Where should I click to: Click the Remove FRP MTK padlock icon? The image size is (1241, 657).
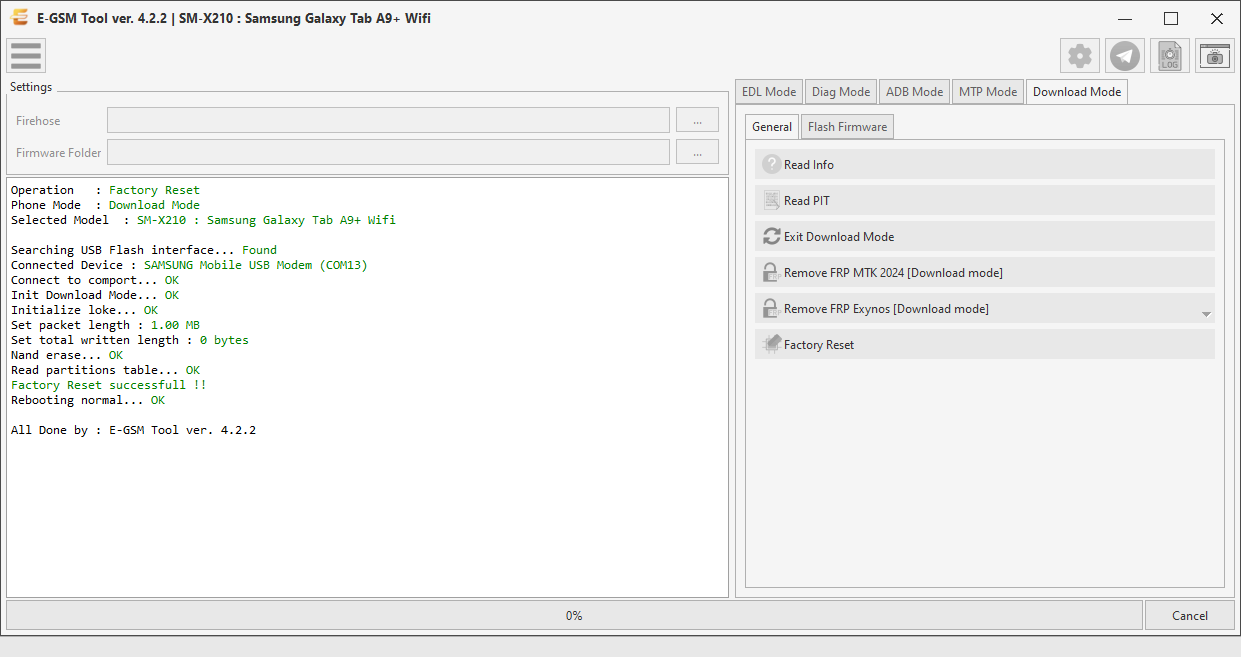[x=771, y=273]
